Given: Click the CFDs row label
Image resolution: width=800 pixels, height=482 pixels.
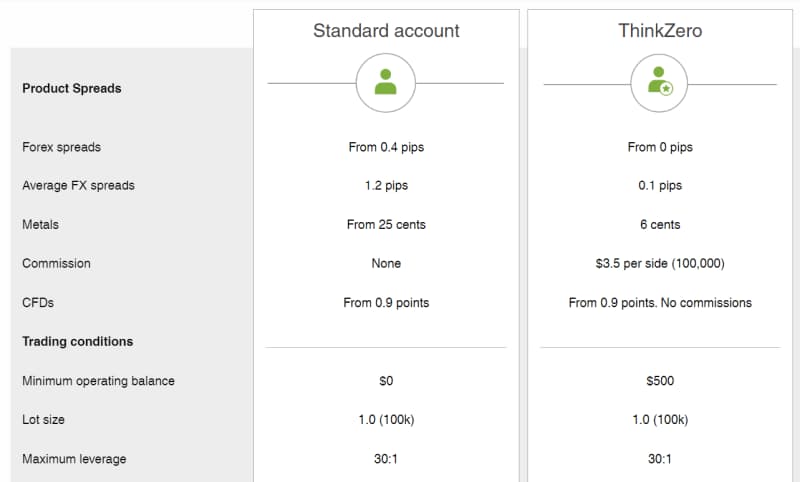Looking at the screenshot, I should click(x=38, y=302).
